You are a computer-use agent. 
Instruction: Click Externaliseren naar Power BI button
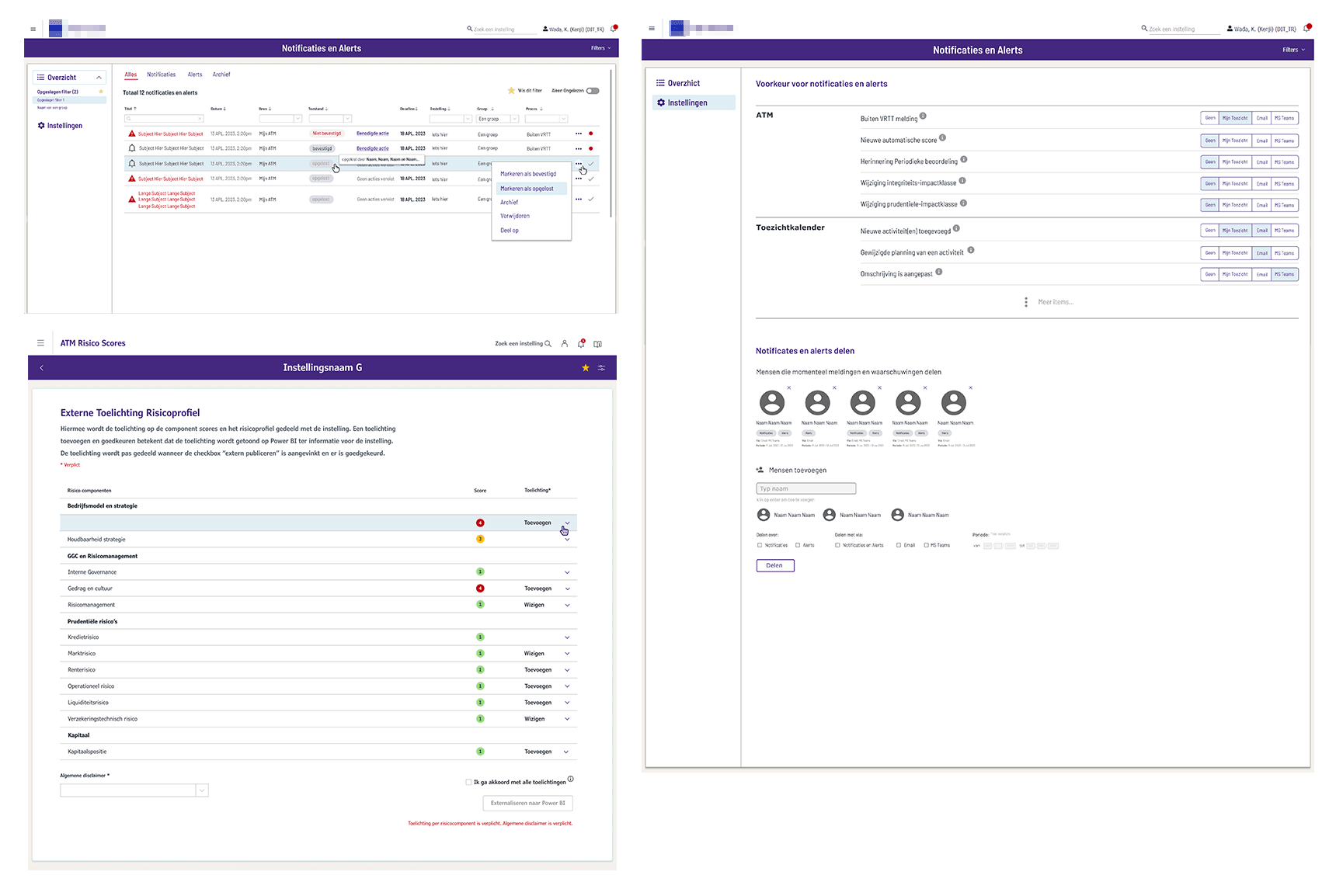point(528,803)
